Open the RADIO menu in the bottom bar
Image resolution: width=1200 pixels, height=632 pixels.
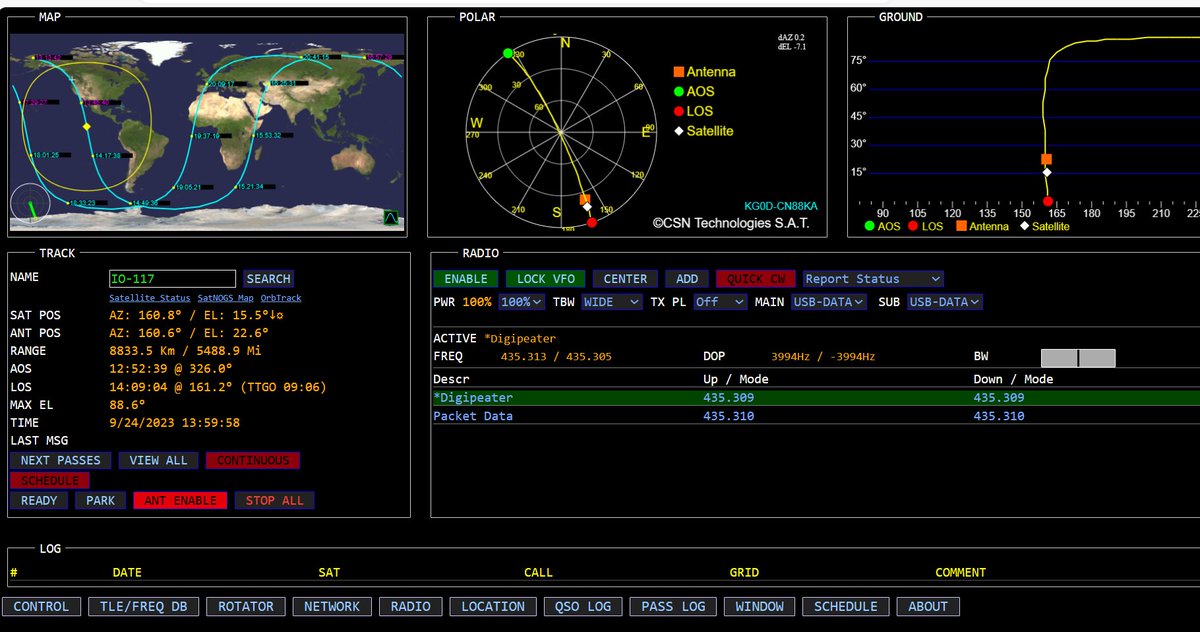pyautogui.click(x=411, y=607)
